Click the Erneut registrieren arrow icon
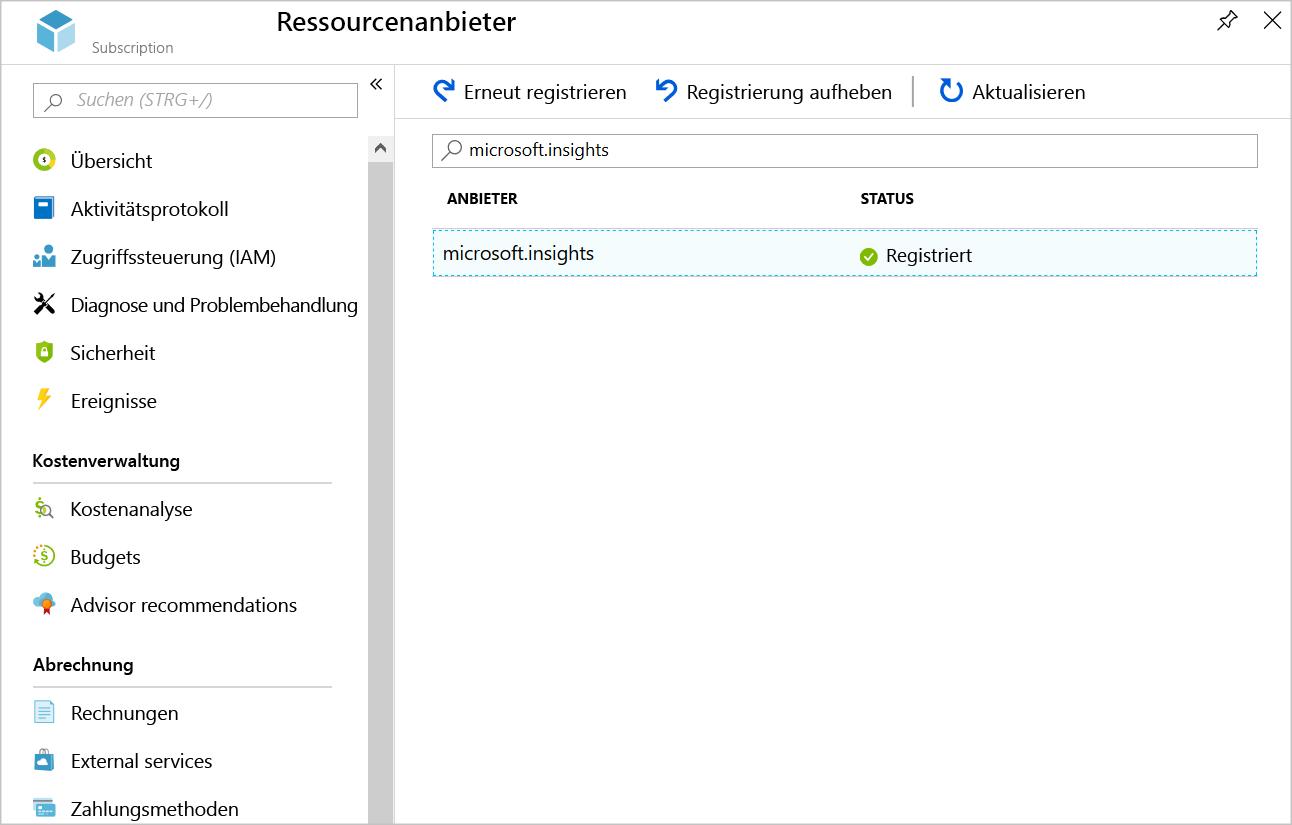1292x825 pixels. click(444, 91)
